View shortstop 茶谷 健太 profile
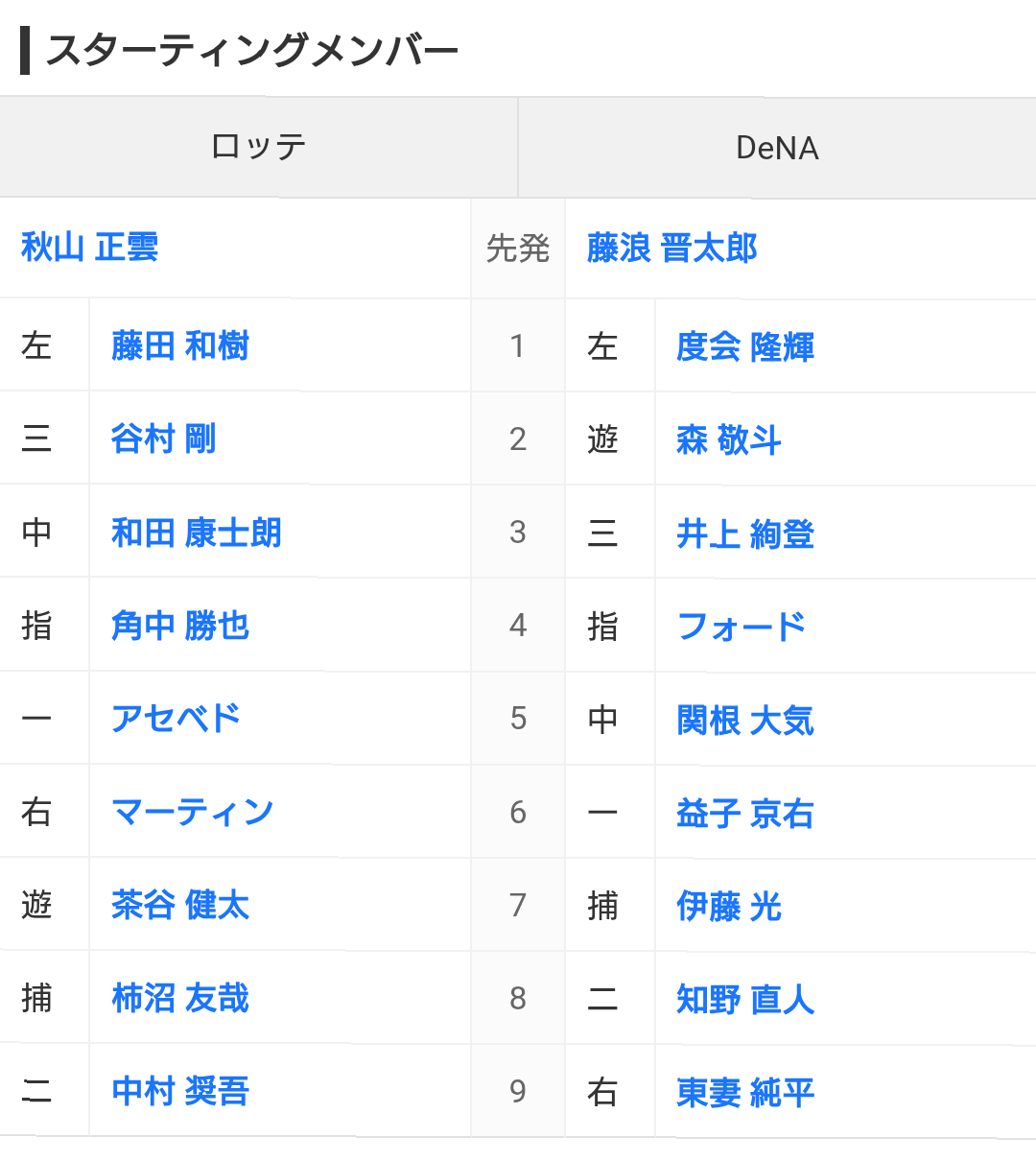Screen dimensions: 1036x1161 [180, 905]
